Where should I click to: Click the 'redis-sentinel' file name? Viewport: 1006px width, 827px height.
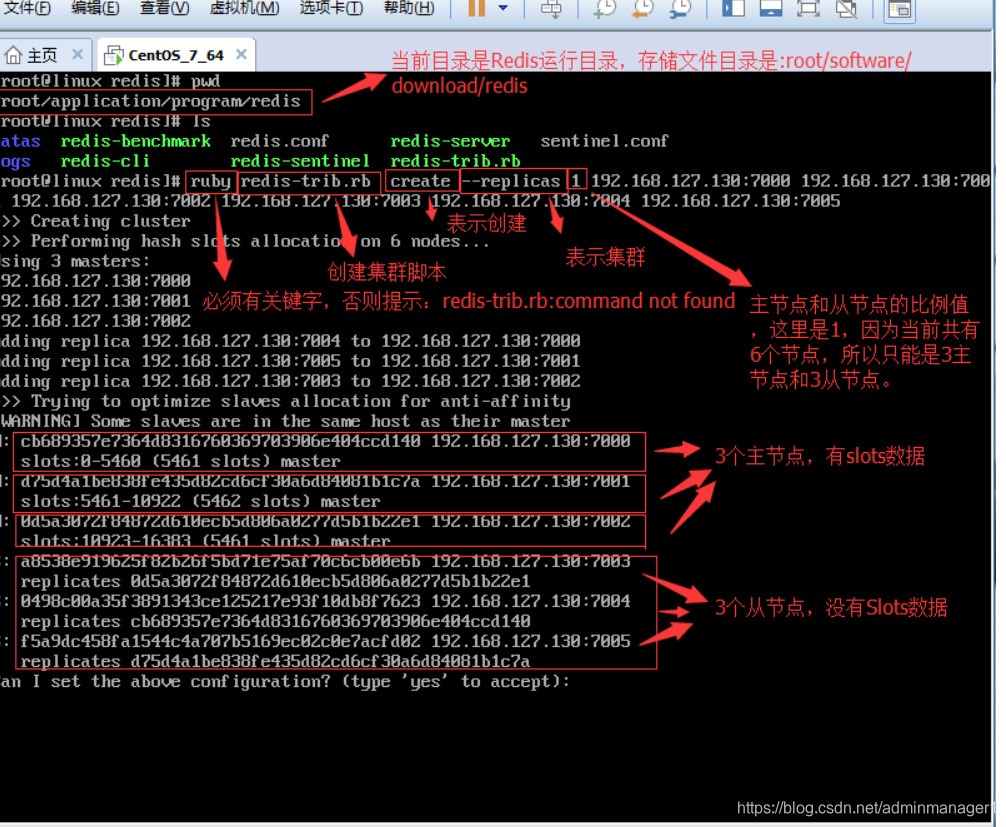tap(300, 160)
